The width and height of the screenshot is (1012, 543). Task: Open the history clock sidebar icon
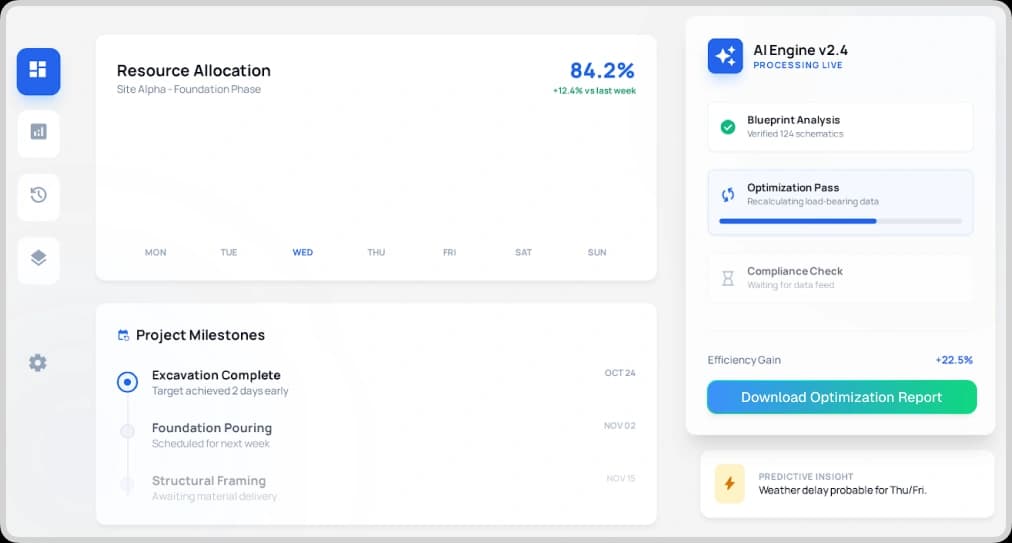(39, 196)
